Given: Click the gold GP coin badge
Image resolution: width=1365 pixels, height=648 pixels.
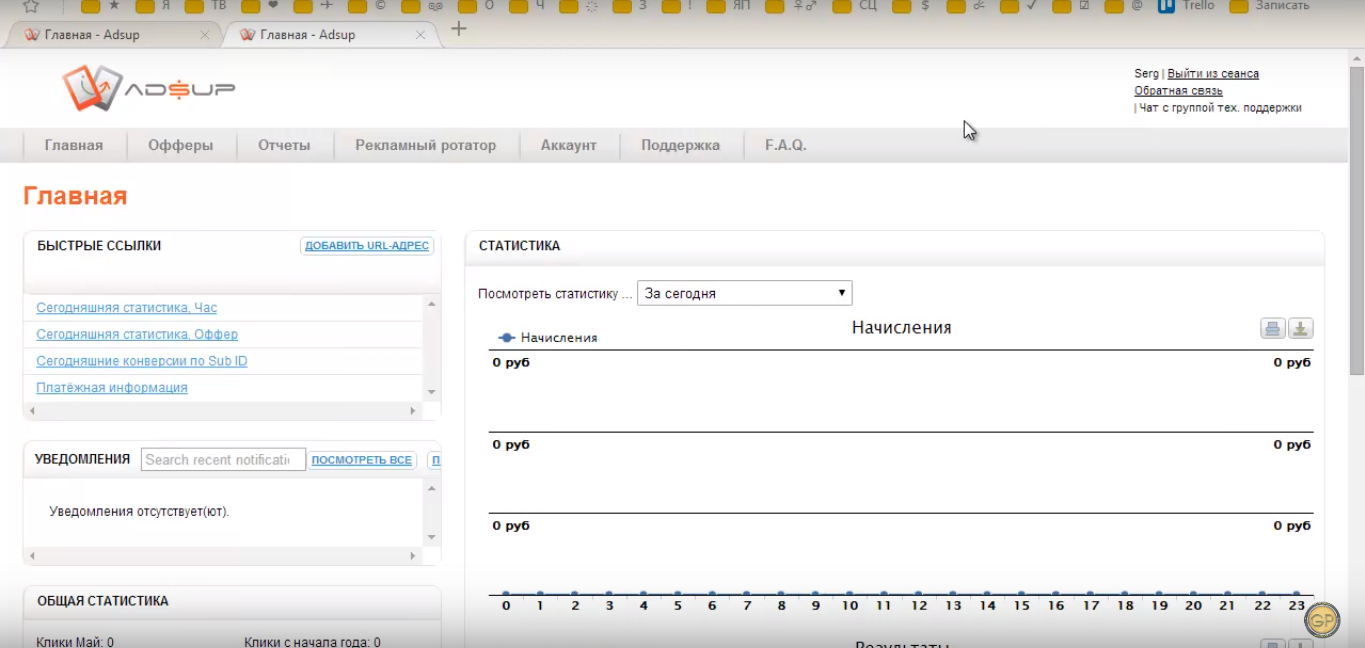Looking at the screenshot, I should tap(1322, 619).
